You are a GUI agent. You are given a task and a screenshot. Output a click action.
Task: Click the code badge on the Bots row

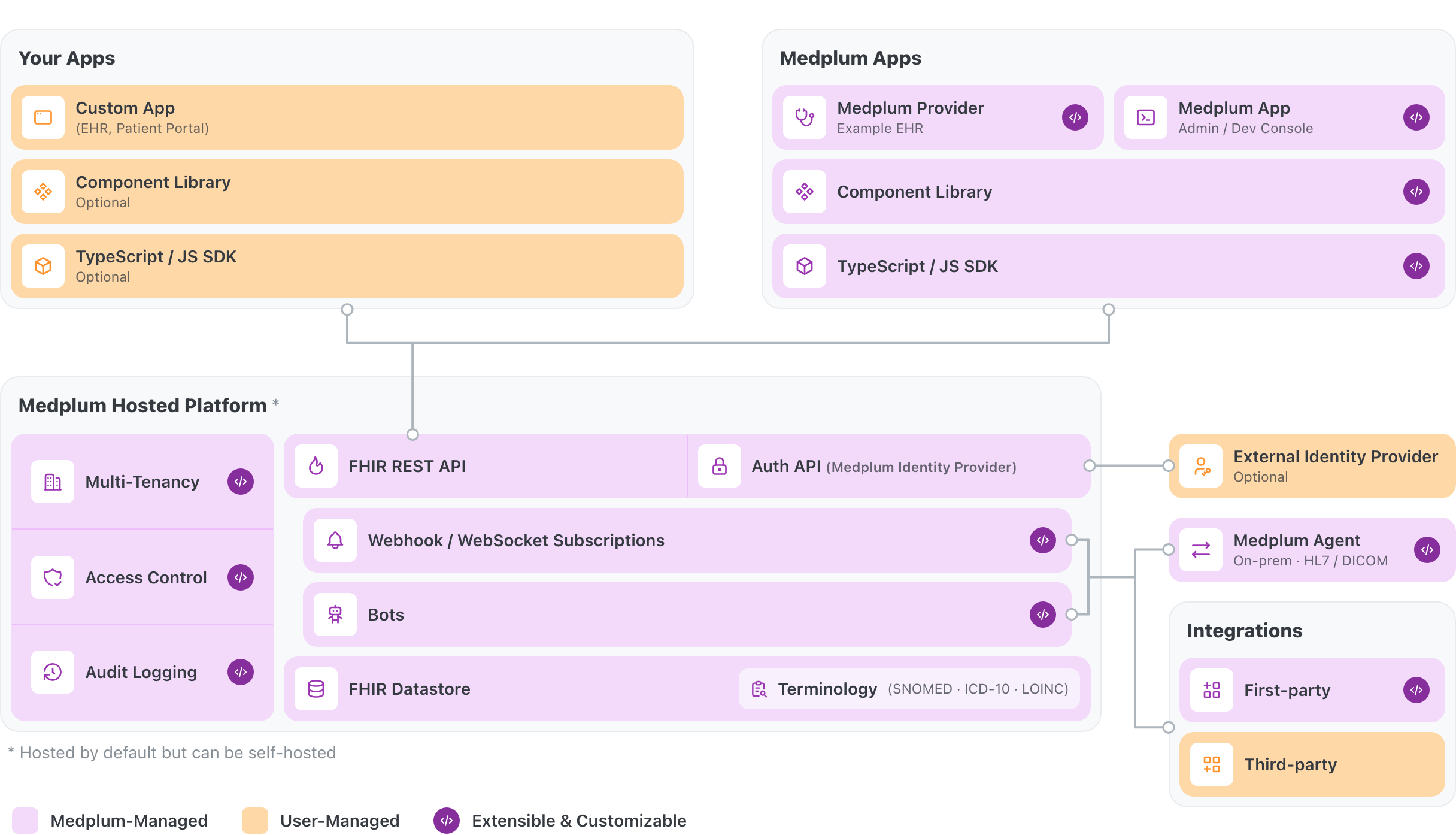click(x=1043, y=615)
